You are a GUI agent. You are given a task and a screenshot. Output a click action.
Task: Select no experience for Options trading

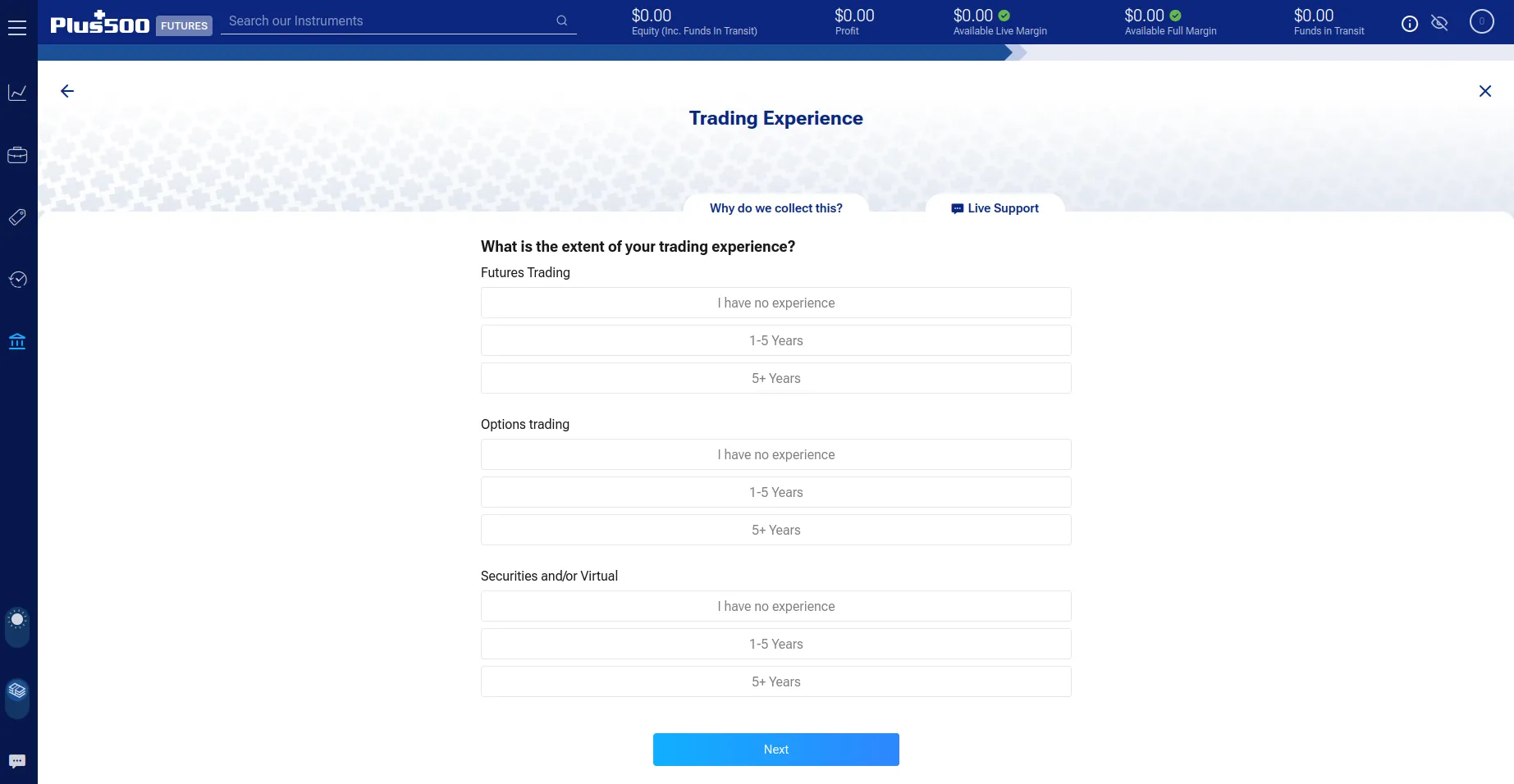click(776, 454)
